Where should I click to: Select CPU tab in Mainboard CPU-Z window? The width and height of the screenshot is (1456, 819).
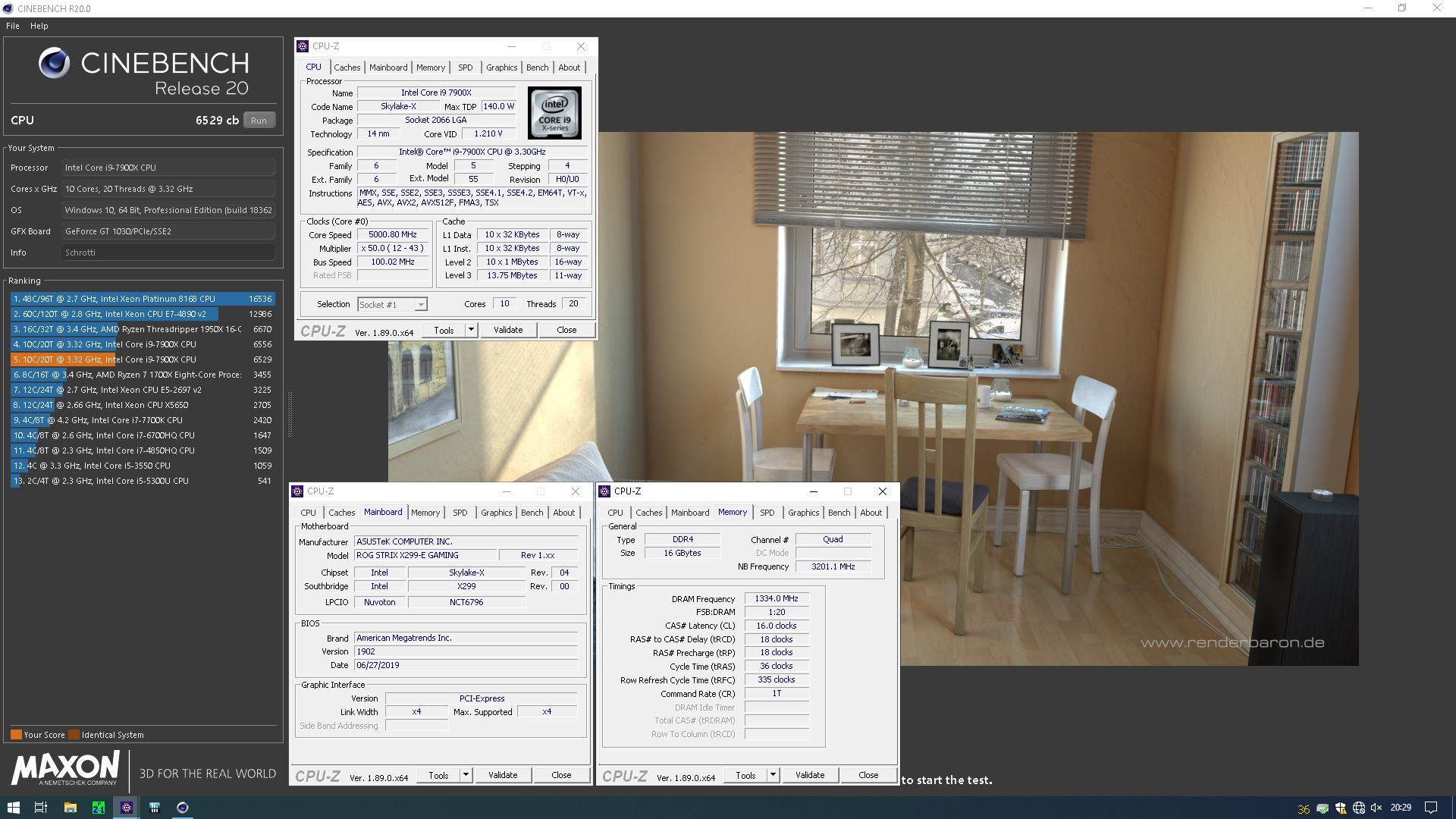[x=309, y=513]
